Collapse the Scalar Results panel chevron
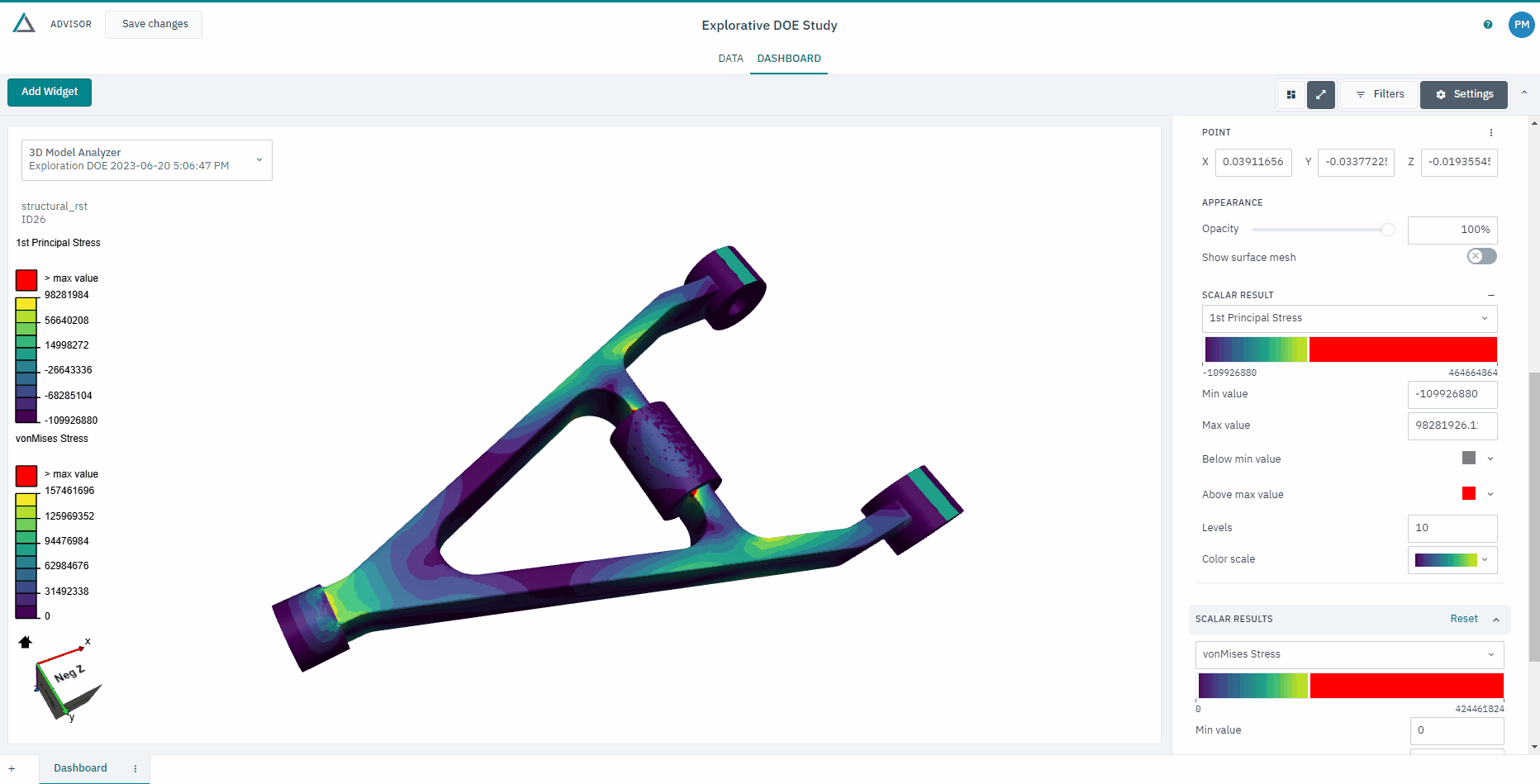 point(1496,620)
